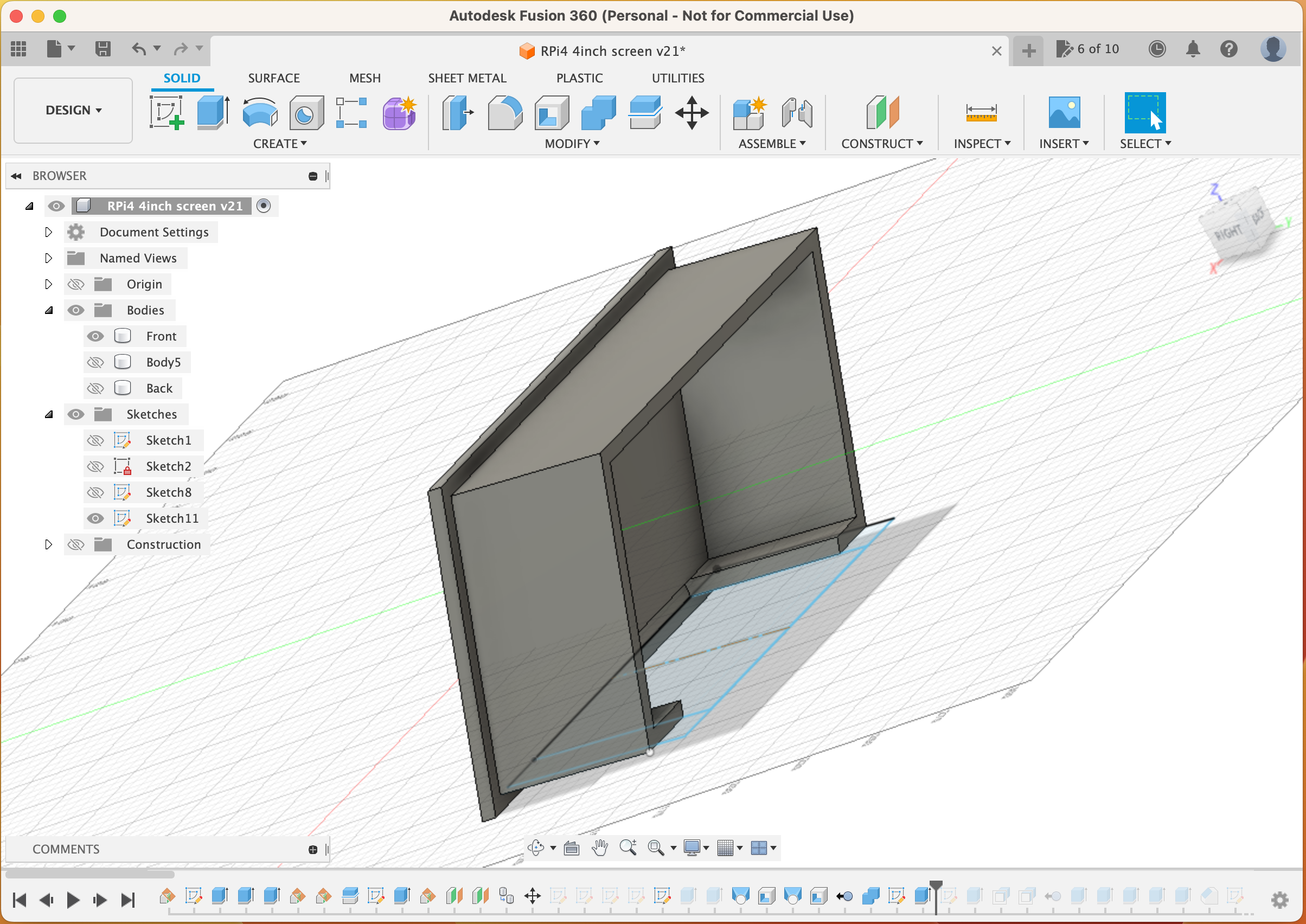
Task: Click the Insert image icon
Action: 1064,112
